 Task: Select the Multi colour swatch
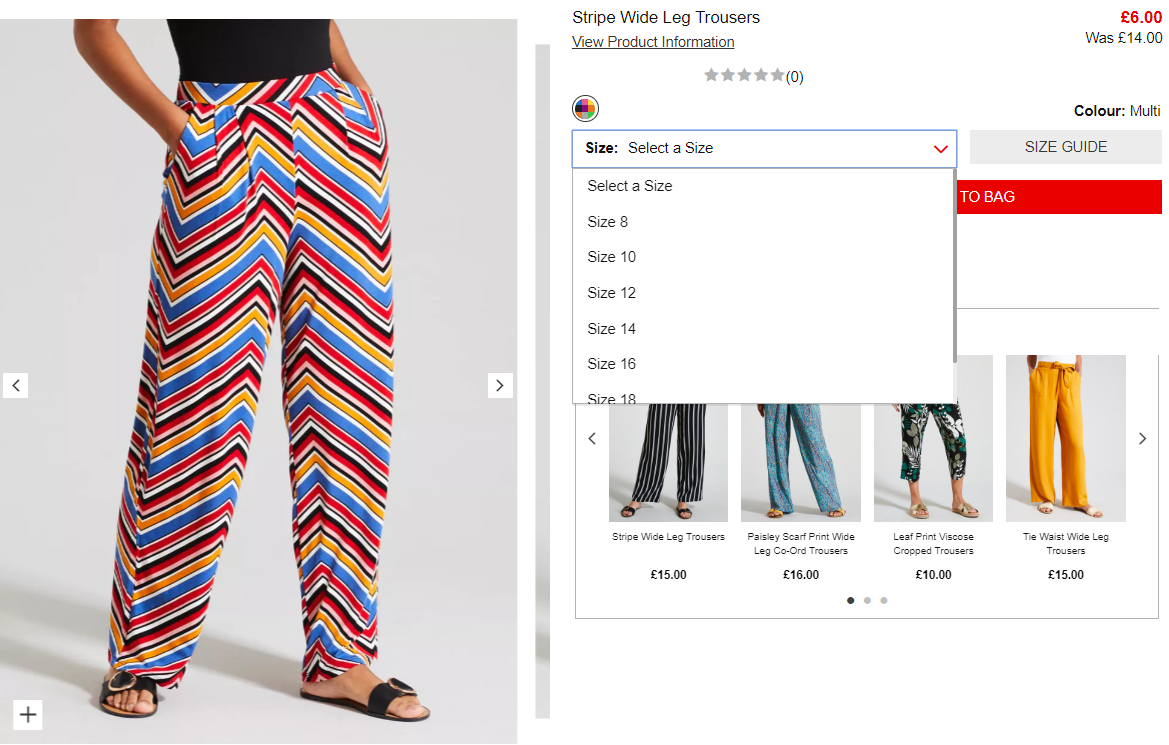tap(585, 109)
